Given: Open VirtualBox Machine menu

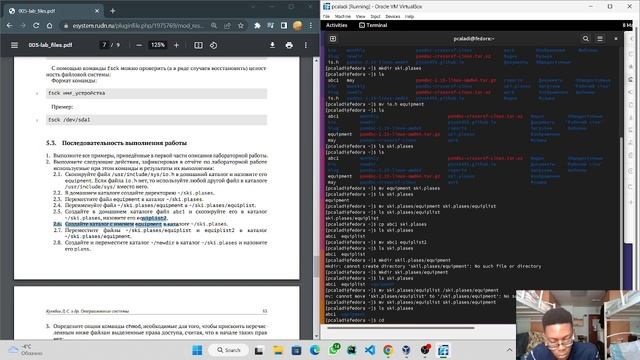Looking at the screenshot, I should pyautogui.click(x=342, y=16).
